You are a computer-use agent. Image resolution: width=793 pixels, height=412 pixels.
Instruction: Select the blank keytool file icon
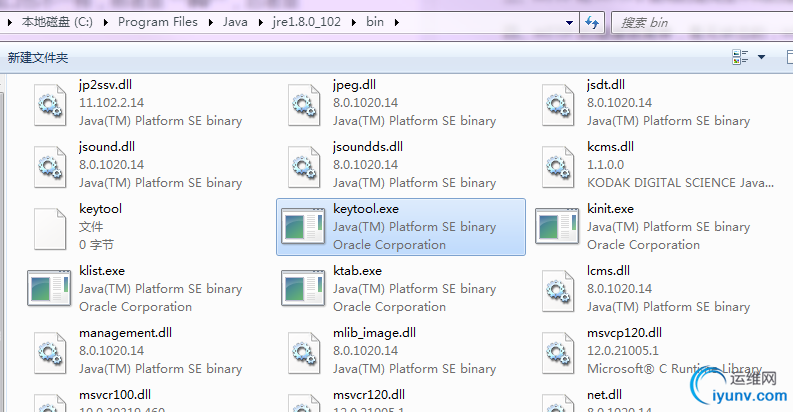[50, 229]
